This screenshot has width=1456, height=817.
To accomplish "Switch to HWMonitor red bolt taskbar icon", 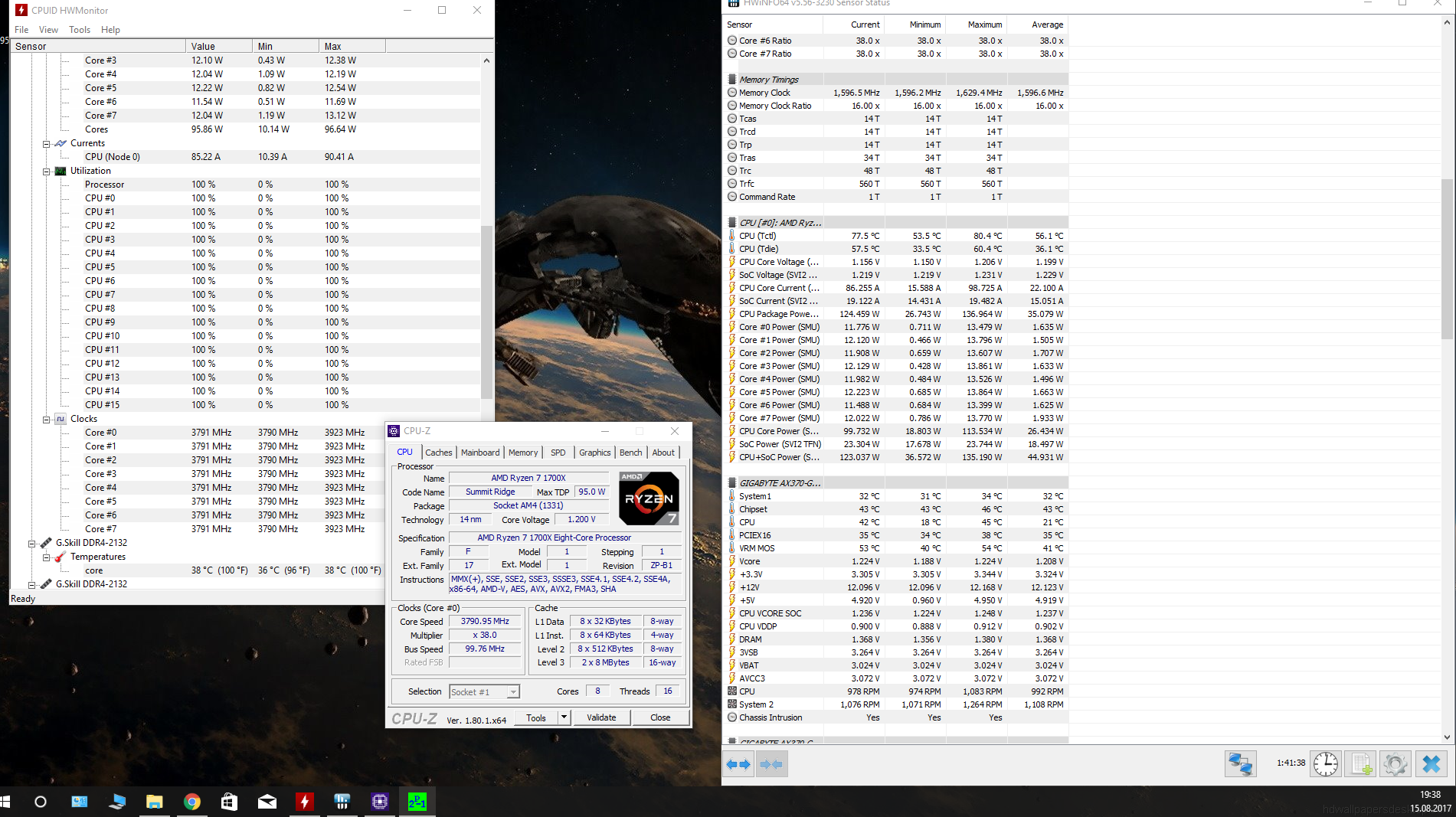I will [305, 802].
